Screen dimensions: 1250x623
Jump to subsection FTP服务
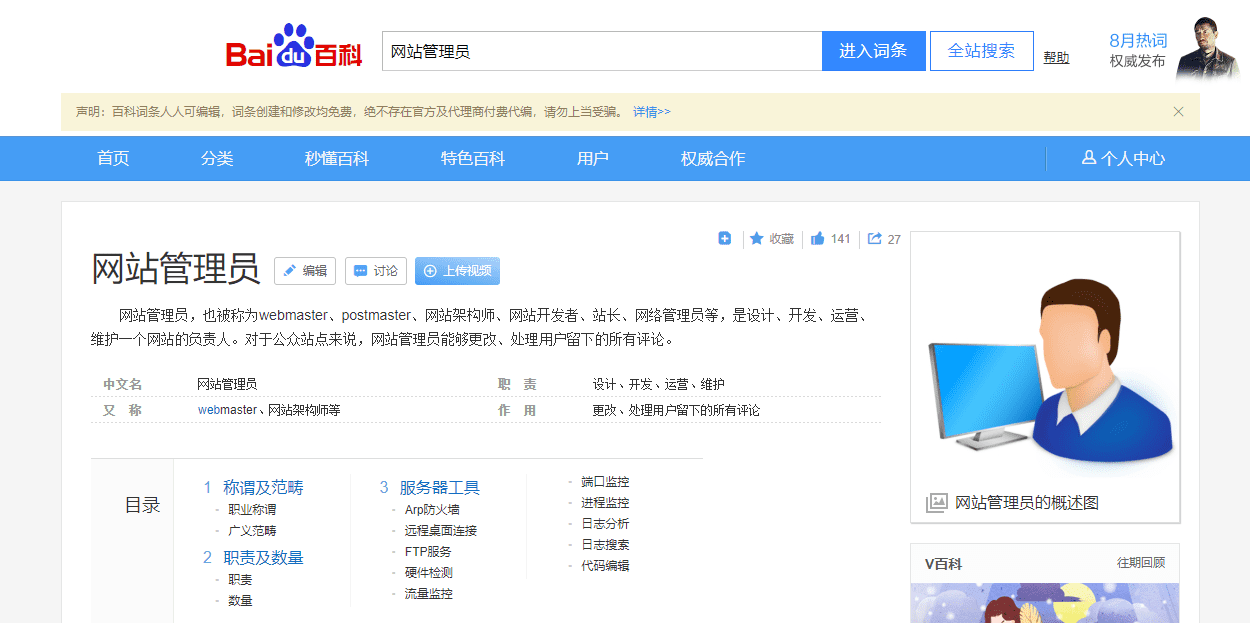click(428, 552)
